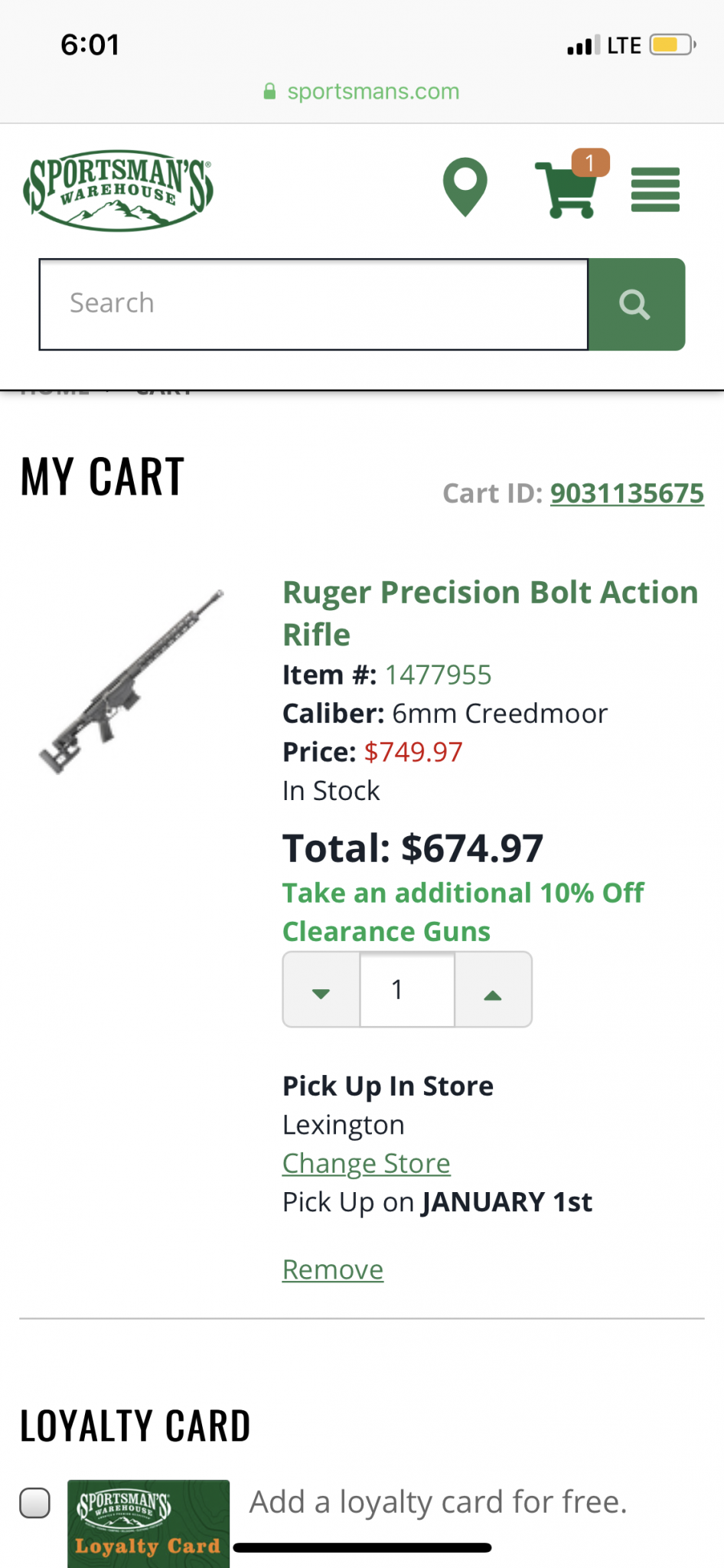Tap the sportsmans.com address bar

click(x=362, y=92)
